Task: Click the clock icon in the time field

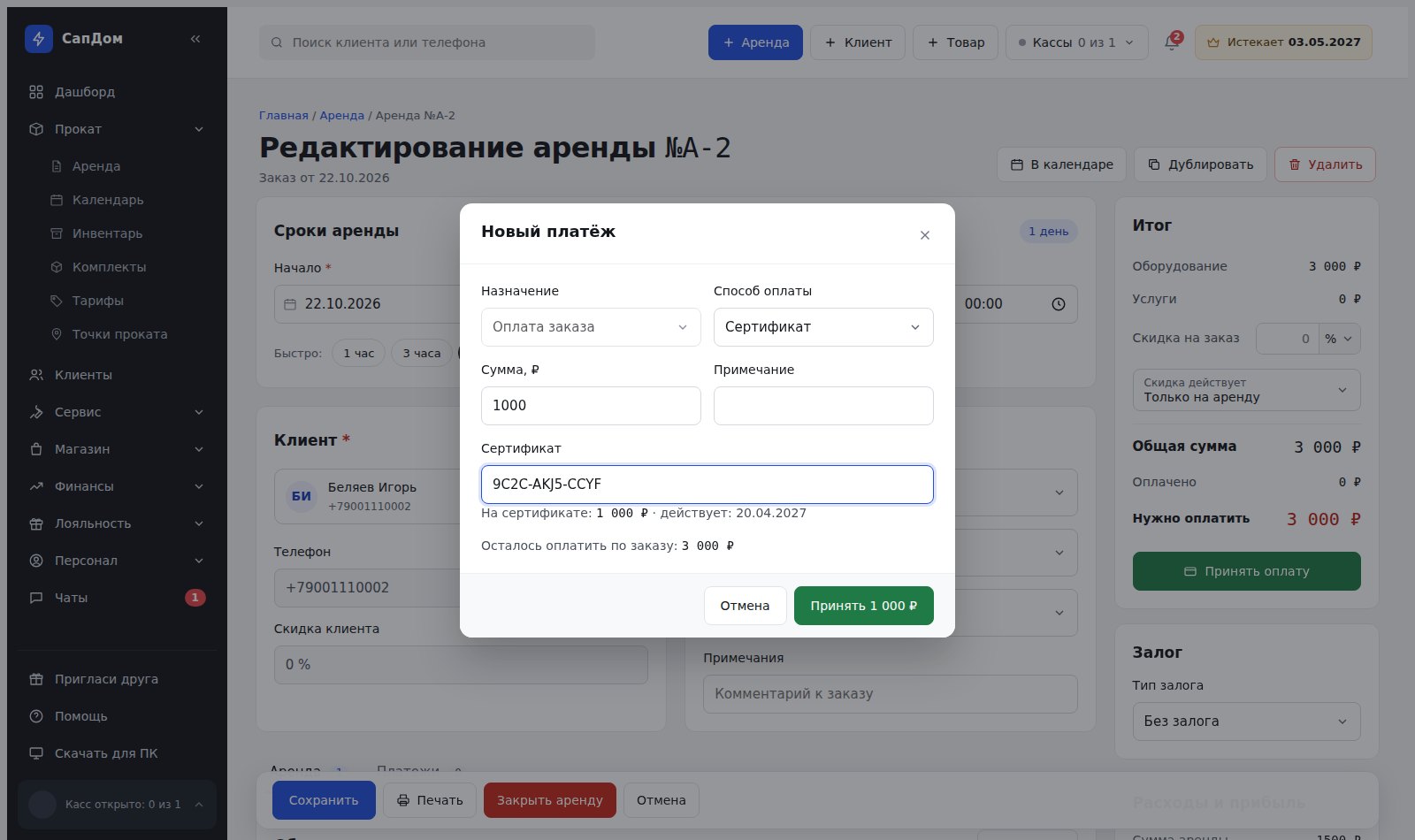Action: click(1059, 304)
